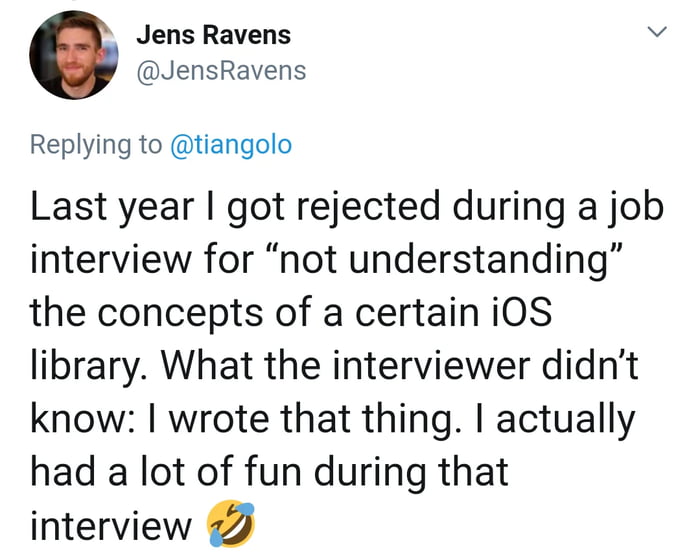
Task: Open the Jens Ravens display name link
Action: pos(213,35)
